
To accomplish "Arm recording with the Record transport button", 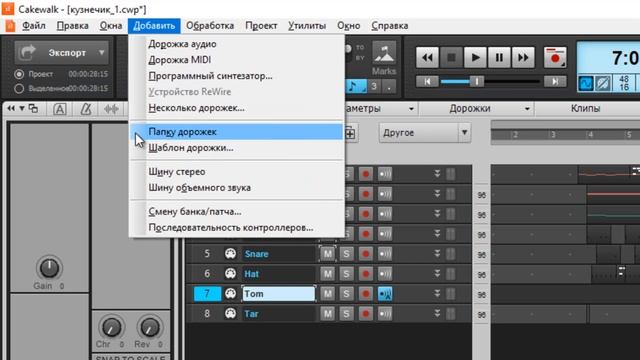I will 555,58.
